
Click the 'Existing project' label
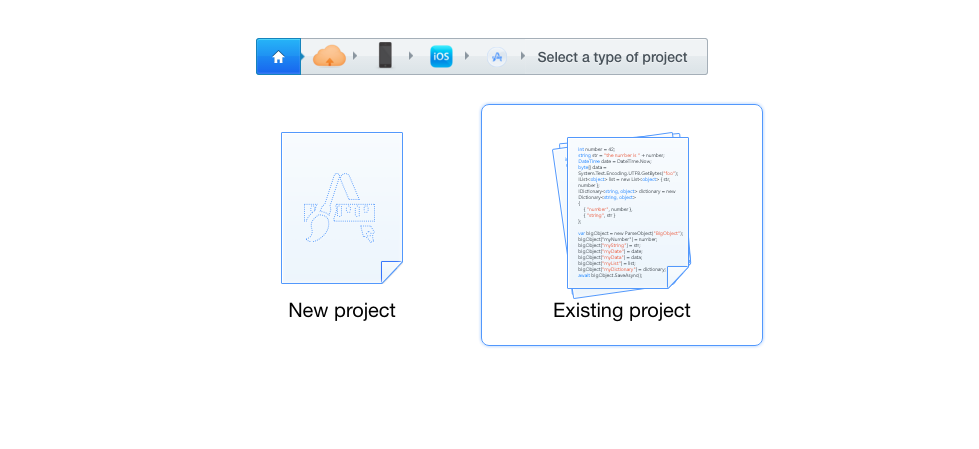point(622,310)
